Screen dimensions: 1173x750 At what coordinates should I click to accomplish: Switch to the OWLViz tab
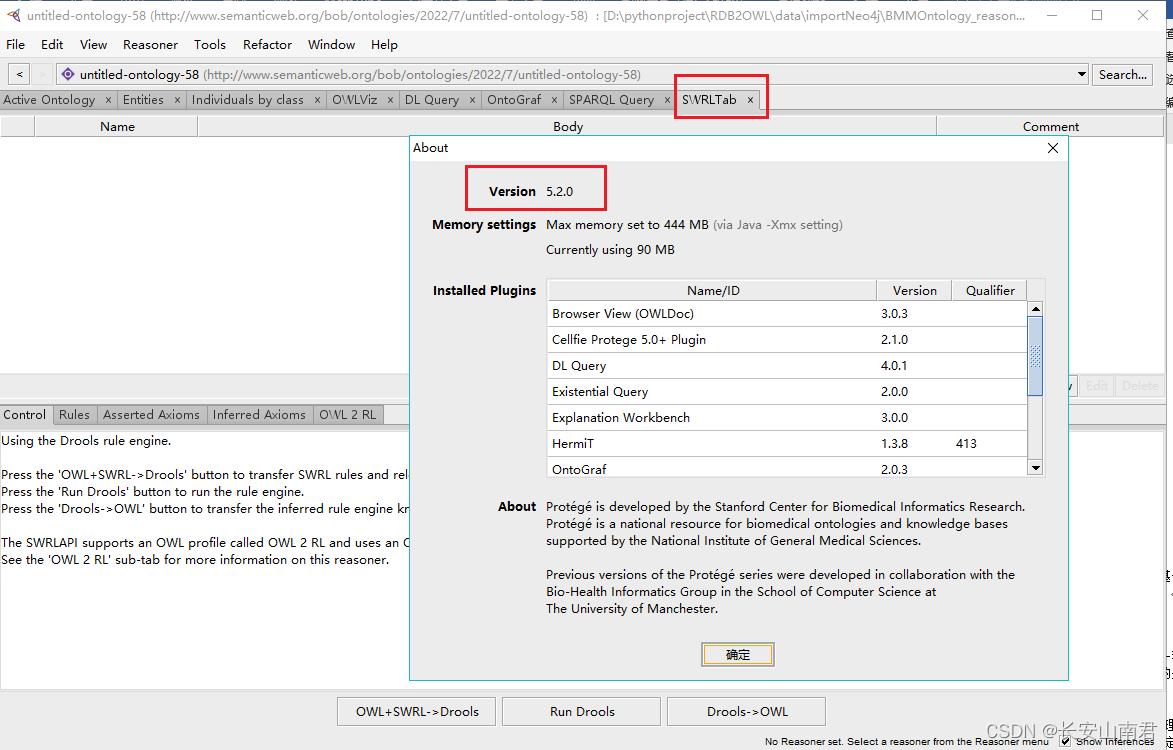355,99
